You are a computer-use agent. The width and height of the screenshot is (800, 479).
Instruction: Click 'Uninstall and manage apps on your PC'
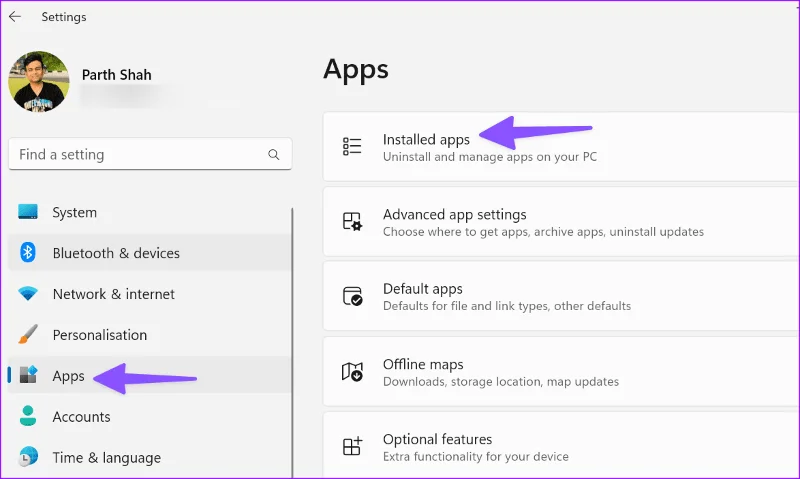point(490,157)
